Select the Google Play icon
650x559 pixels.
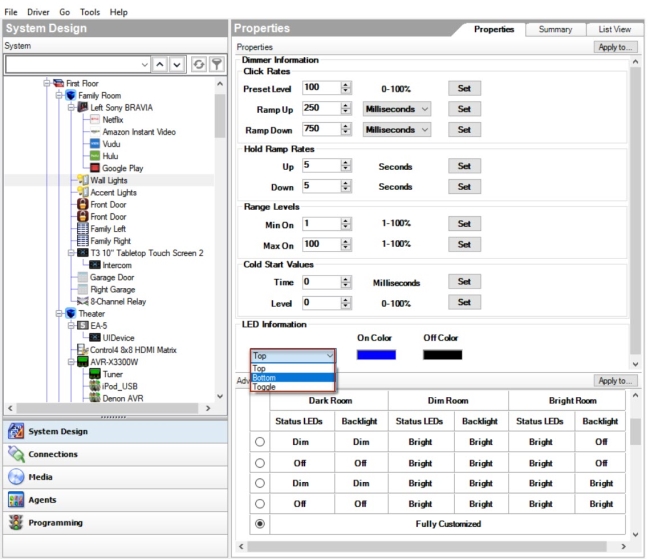pyautogui.click(x=95, y=168)
